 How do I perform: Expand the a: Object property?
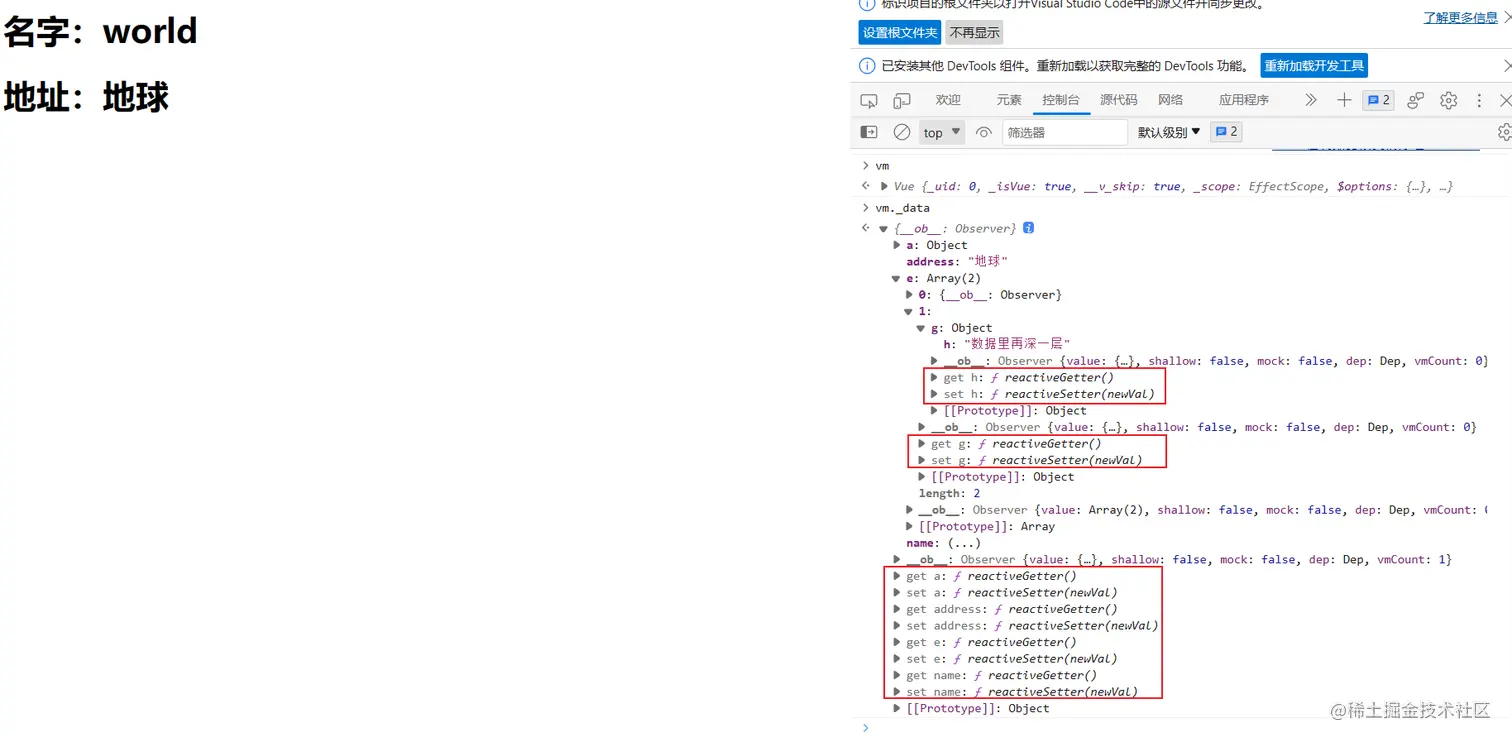897,245
